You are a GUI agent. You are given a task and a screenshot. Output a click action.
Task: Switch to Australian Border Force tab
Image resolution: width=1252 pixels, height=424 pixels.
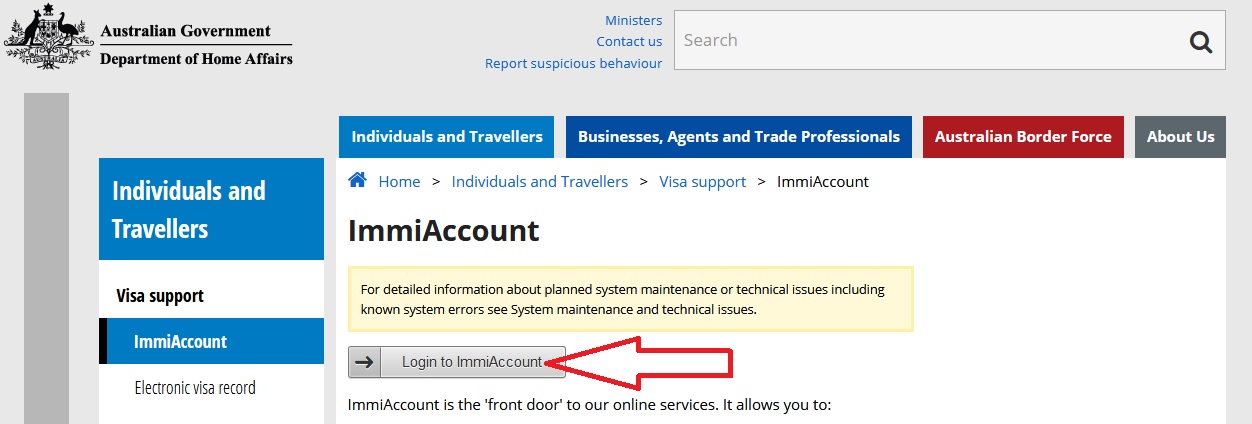click(x=1023, y=137)
